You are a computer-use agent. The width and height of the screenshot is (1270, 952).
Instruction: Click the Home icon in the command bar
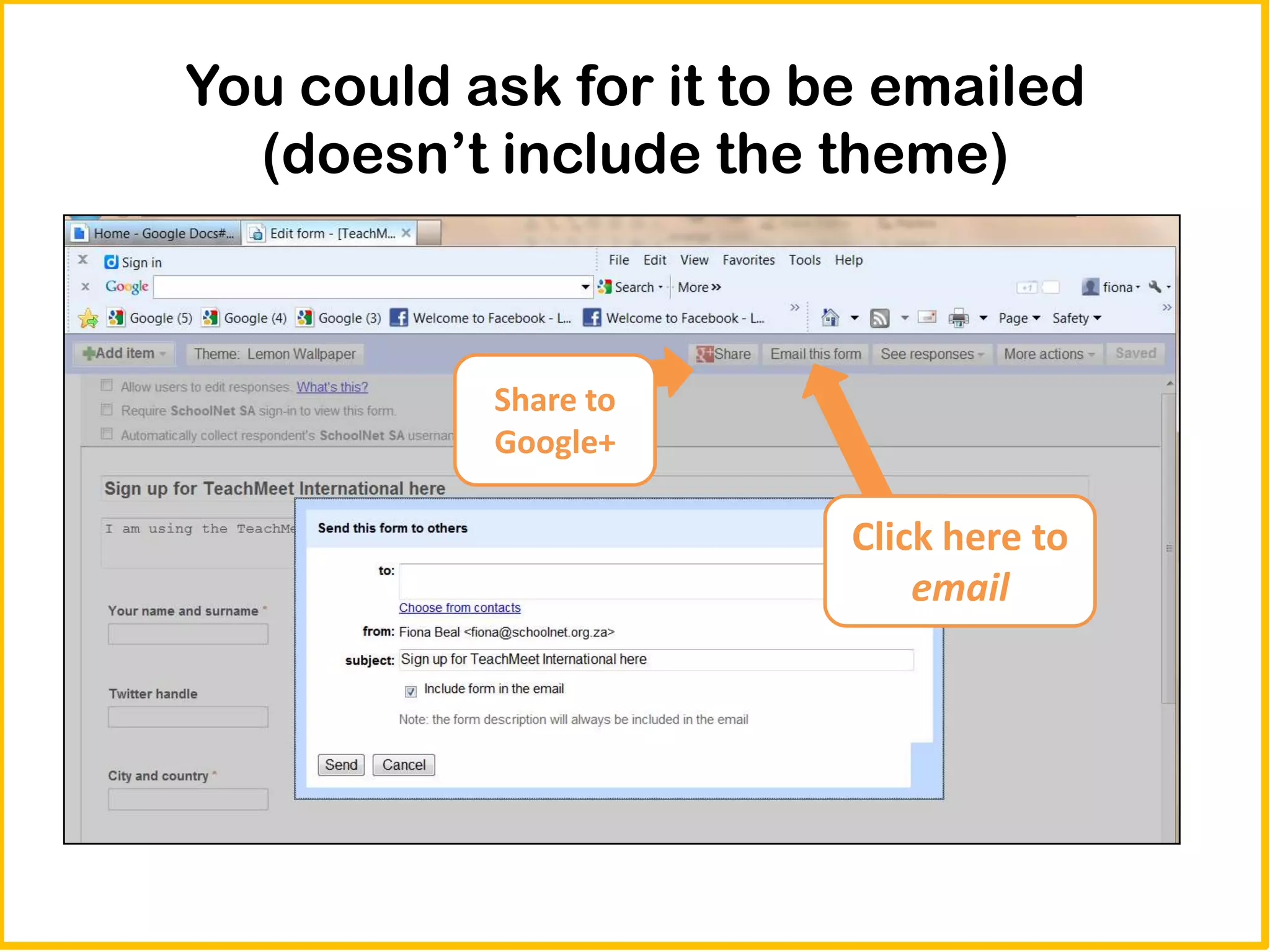830,318
